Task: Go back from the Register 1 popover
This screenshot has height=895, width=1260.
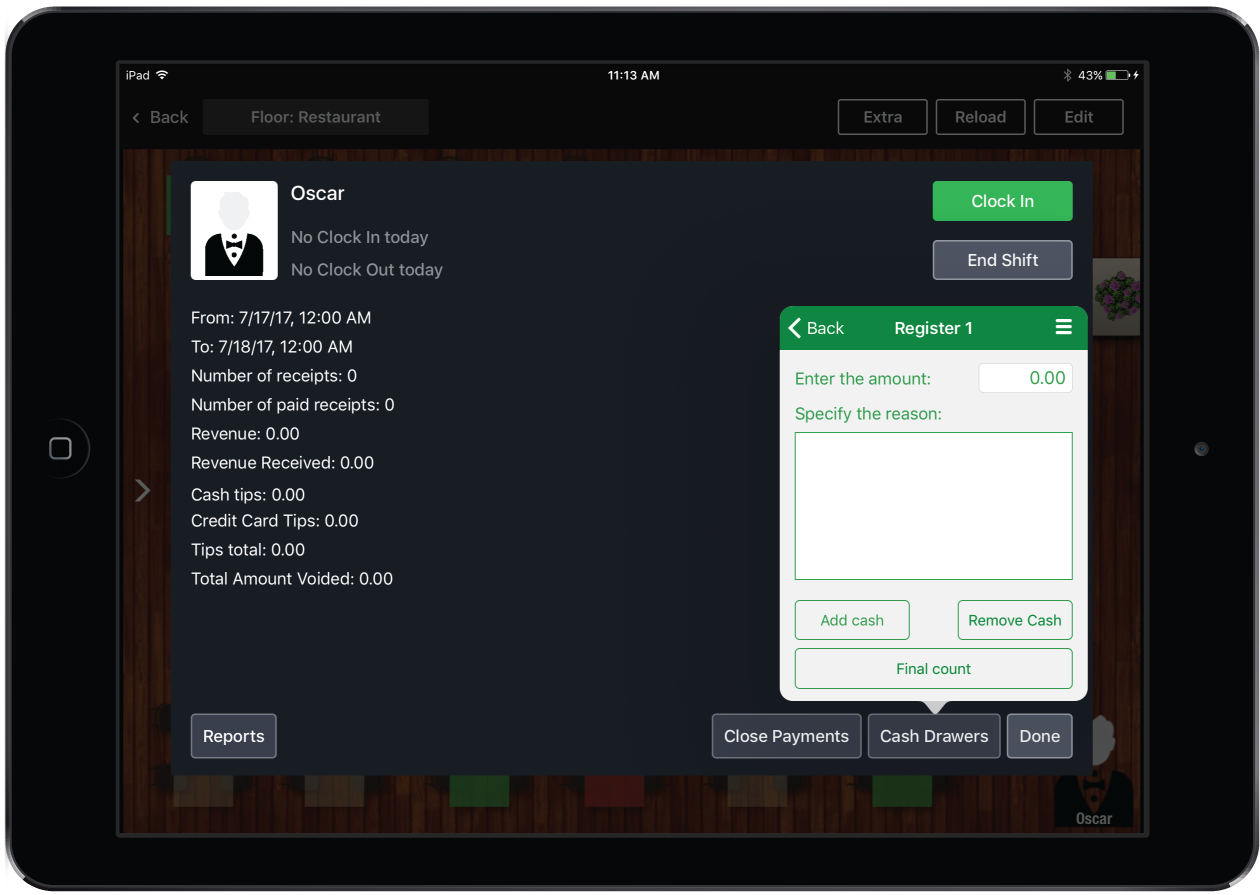Action: coord(816,328)
